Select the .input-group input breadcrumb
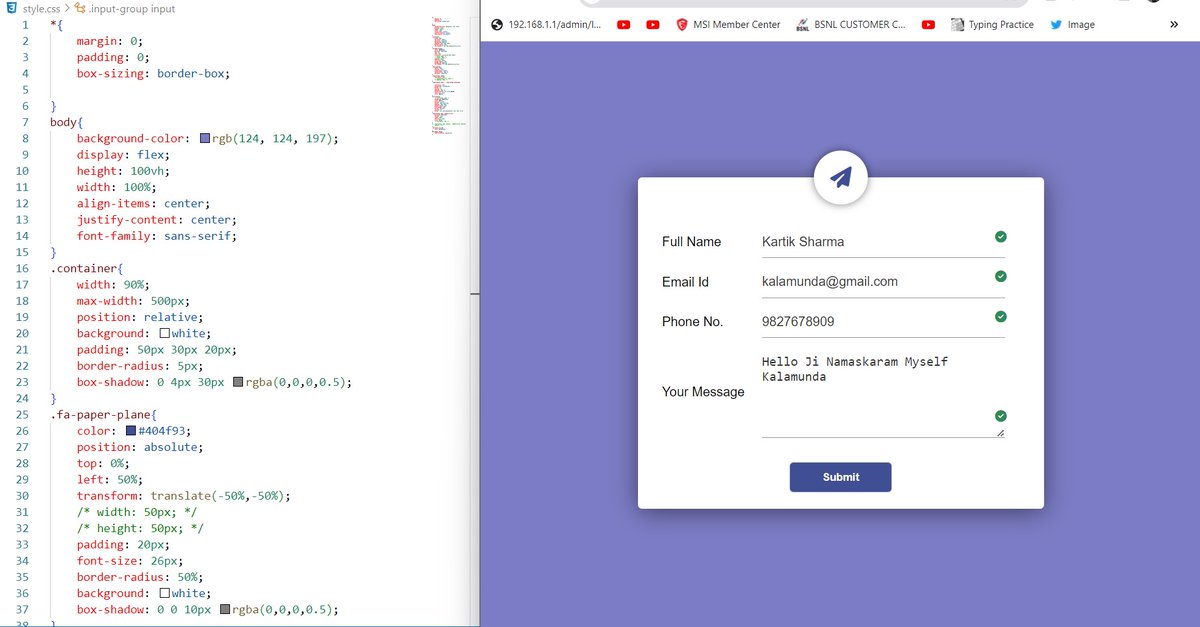 point(132,8)
